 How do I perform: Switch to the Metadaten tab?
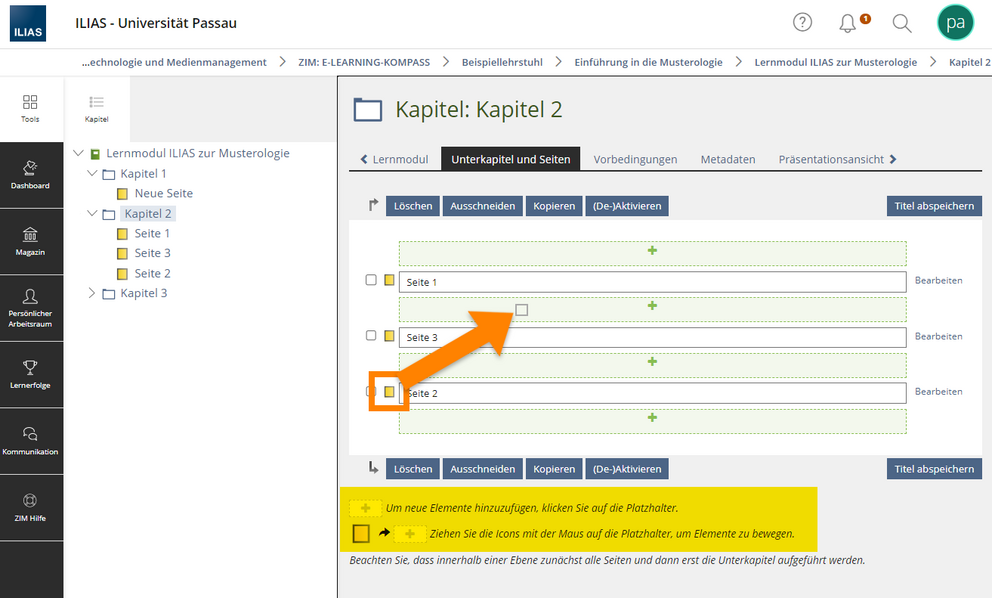pos(727,159)
